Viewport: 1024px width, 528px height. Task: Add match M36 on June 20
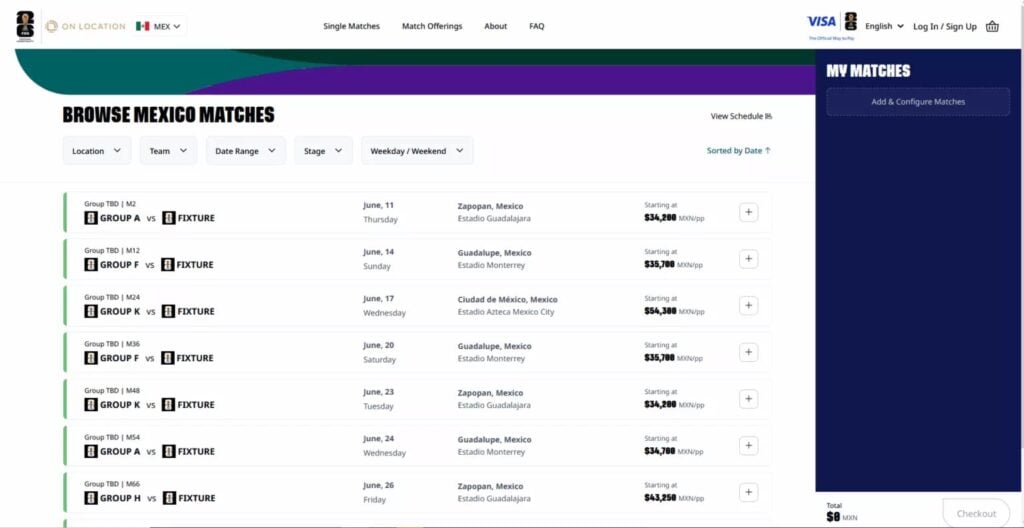(749, 352)
